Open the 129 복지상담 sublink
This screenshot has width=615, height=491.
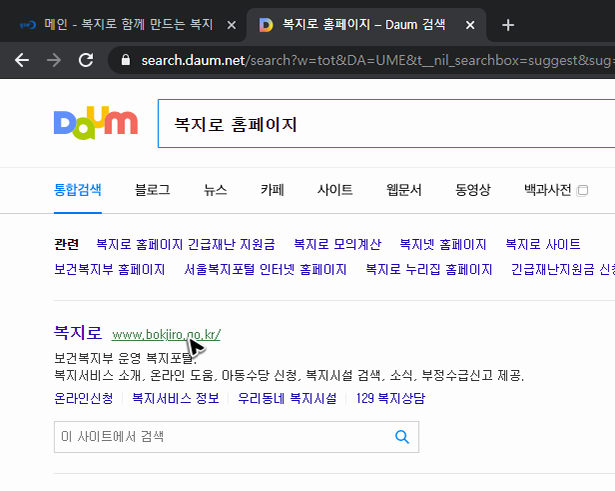391,398
